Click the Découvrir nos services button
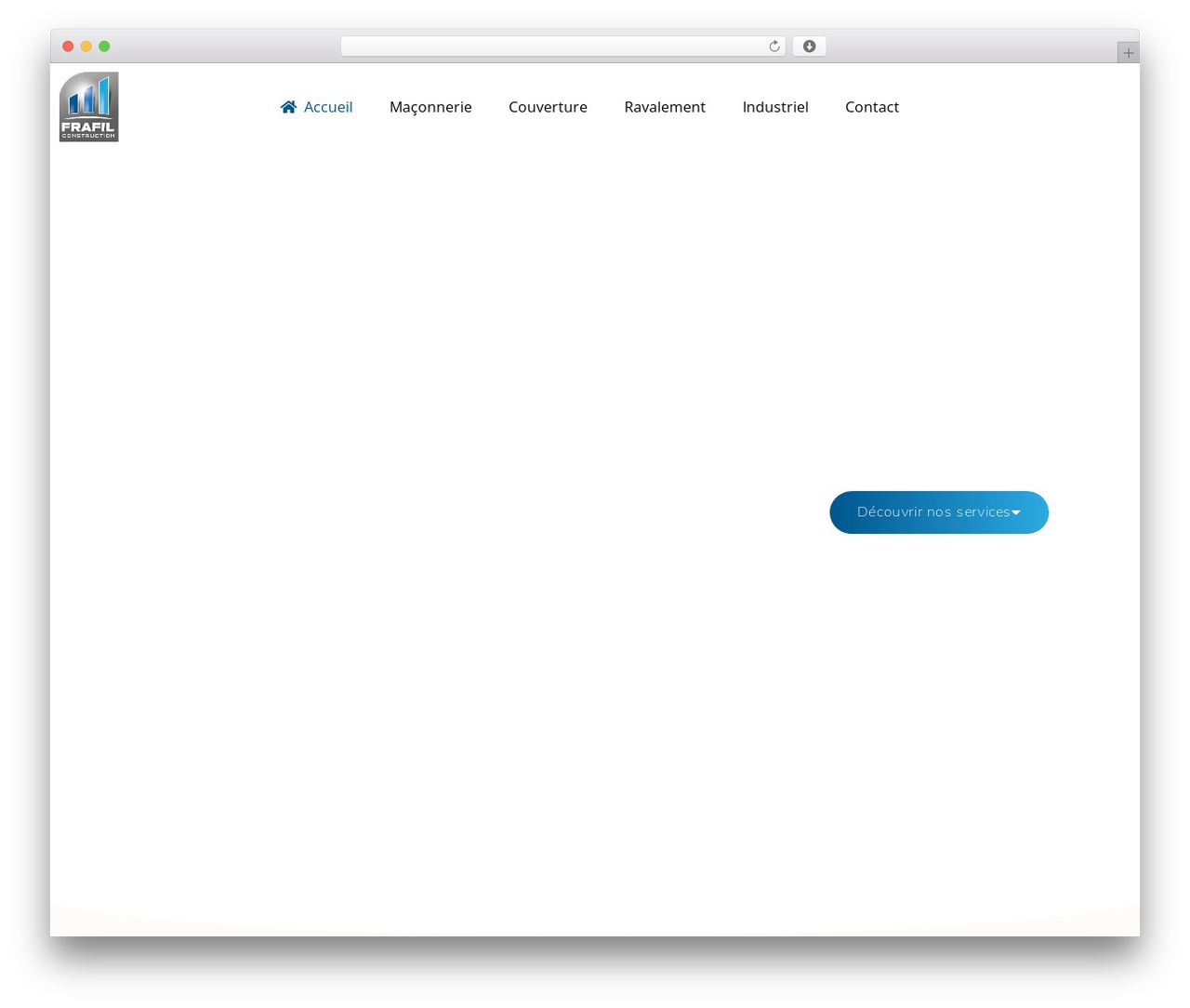Image resolution: width=1190 pixels, height=1008 pixels. 939,512
